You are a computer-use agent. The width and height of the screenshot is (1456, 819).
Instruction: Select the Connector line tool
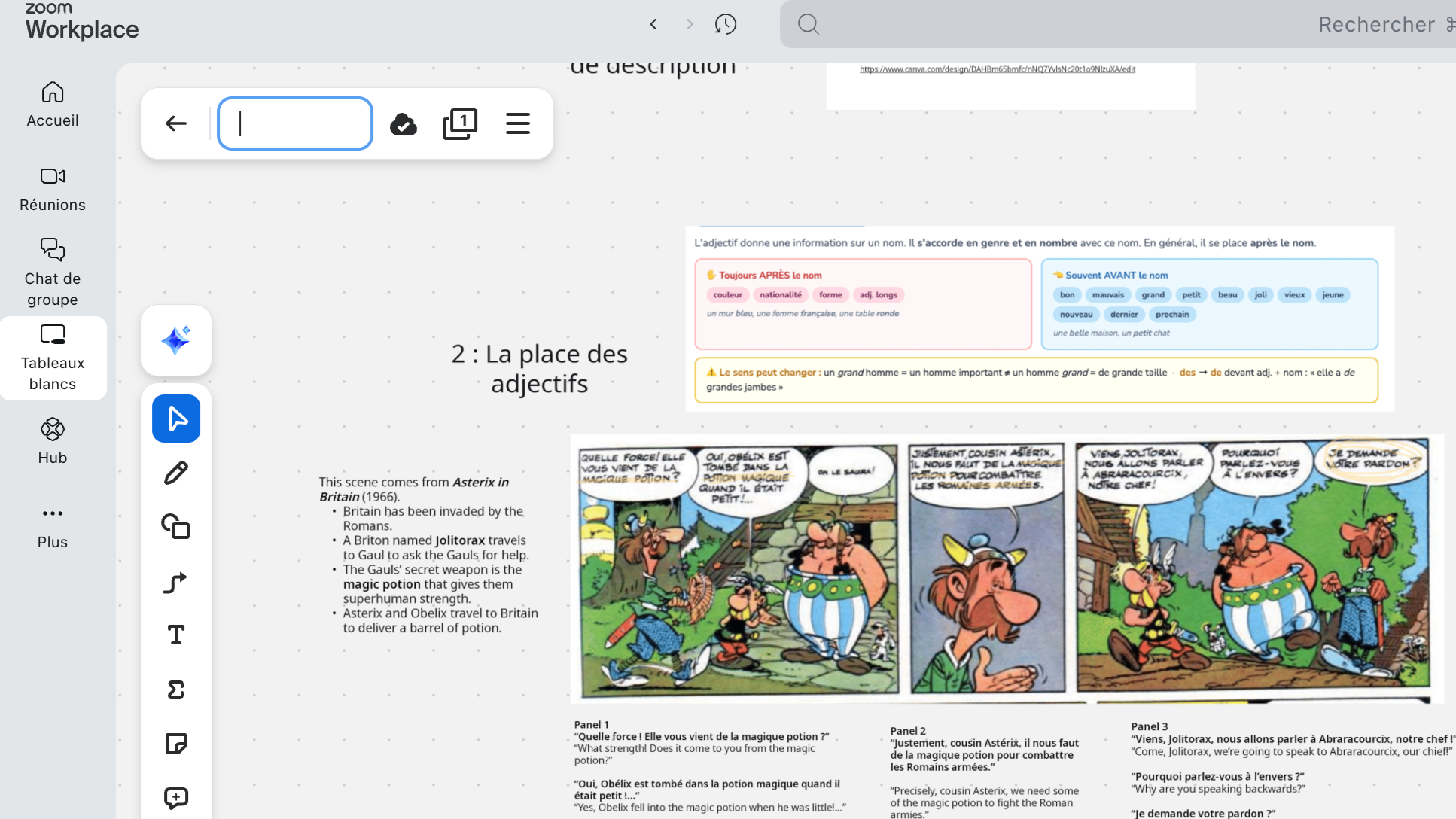(175, 581)
